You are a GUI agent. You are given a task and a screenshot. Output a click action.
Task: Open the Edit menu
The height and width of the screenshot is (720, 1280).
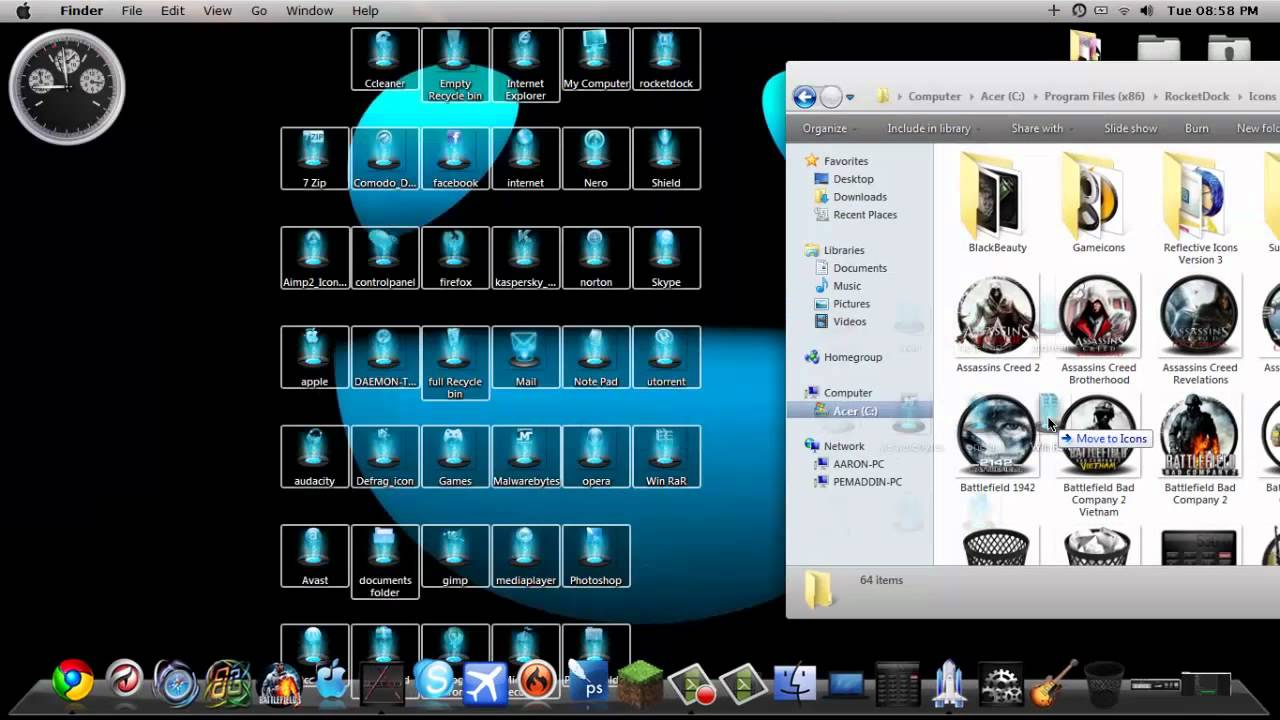pos(173,11)
